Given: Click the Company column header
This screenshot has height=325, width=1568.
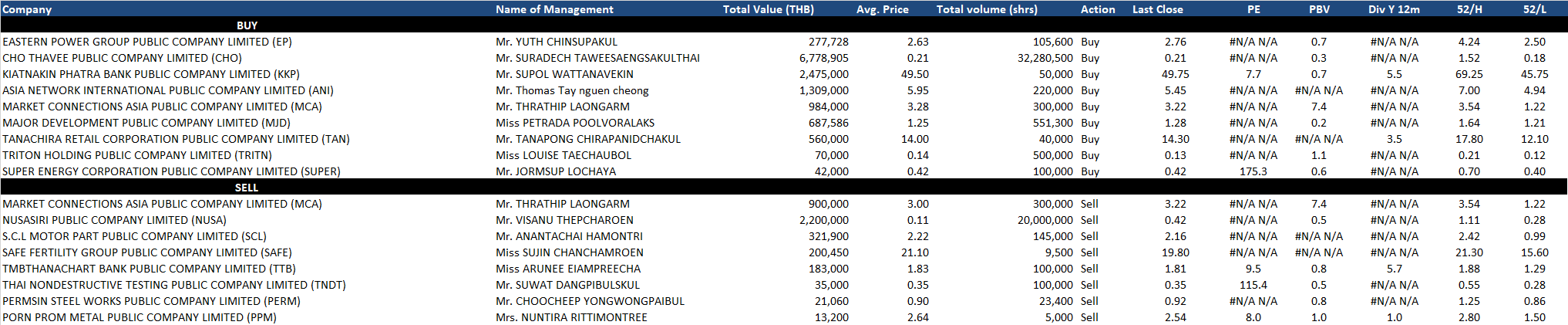Looking at the screenshot, I should [x=27, y=9].
